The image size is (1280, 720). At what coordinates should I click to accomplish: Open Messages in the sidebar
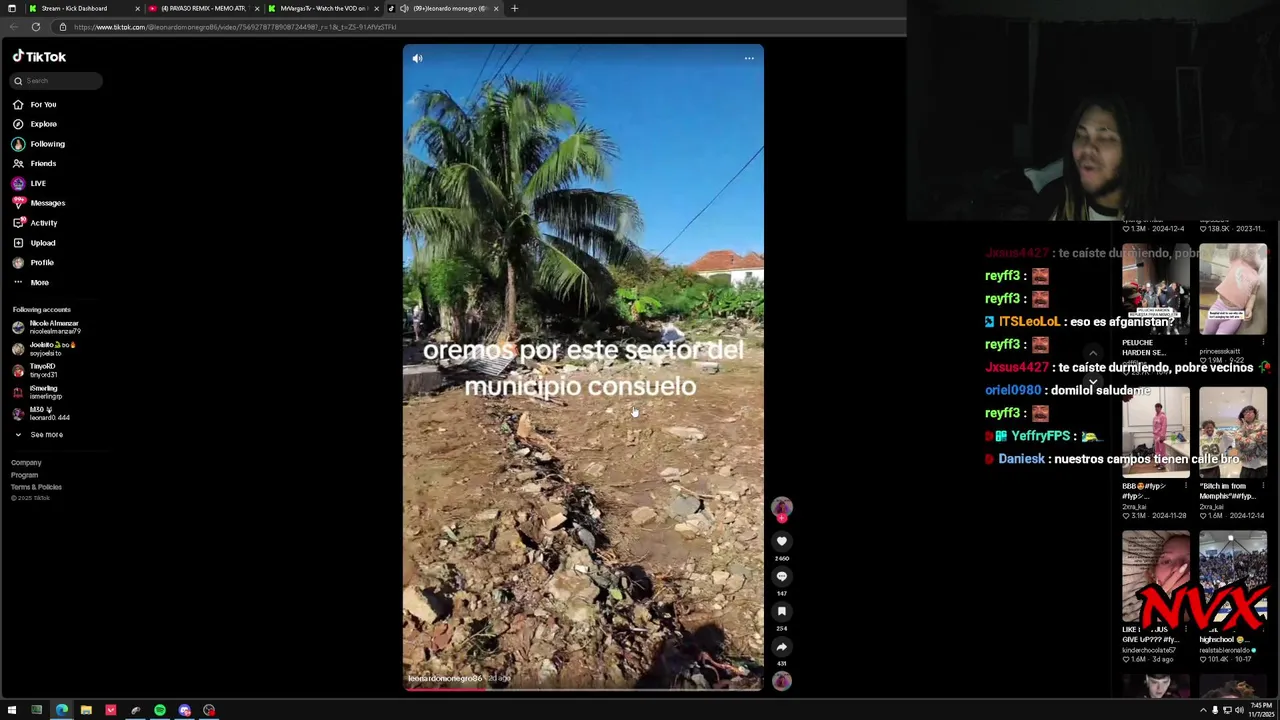[39, 203]
